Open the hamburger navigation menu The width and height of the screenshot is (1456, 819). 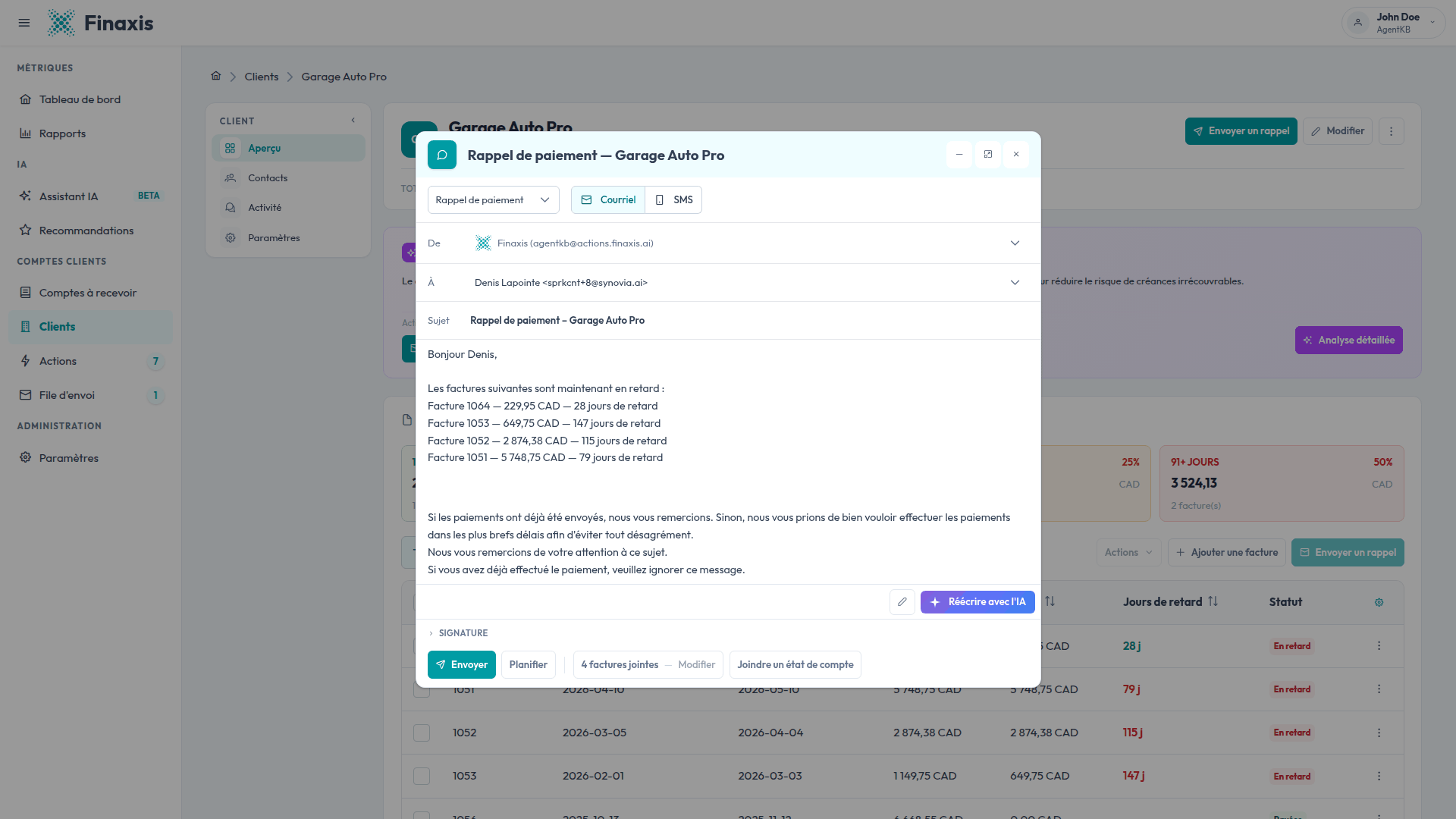[24, 23]
